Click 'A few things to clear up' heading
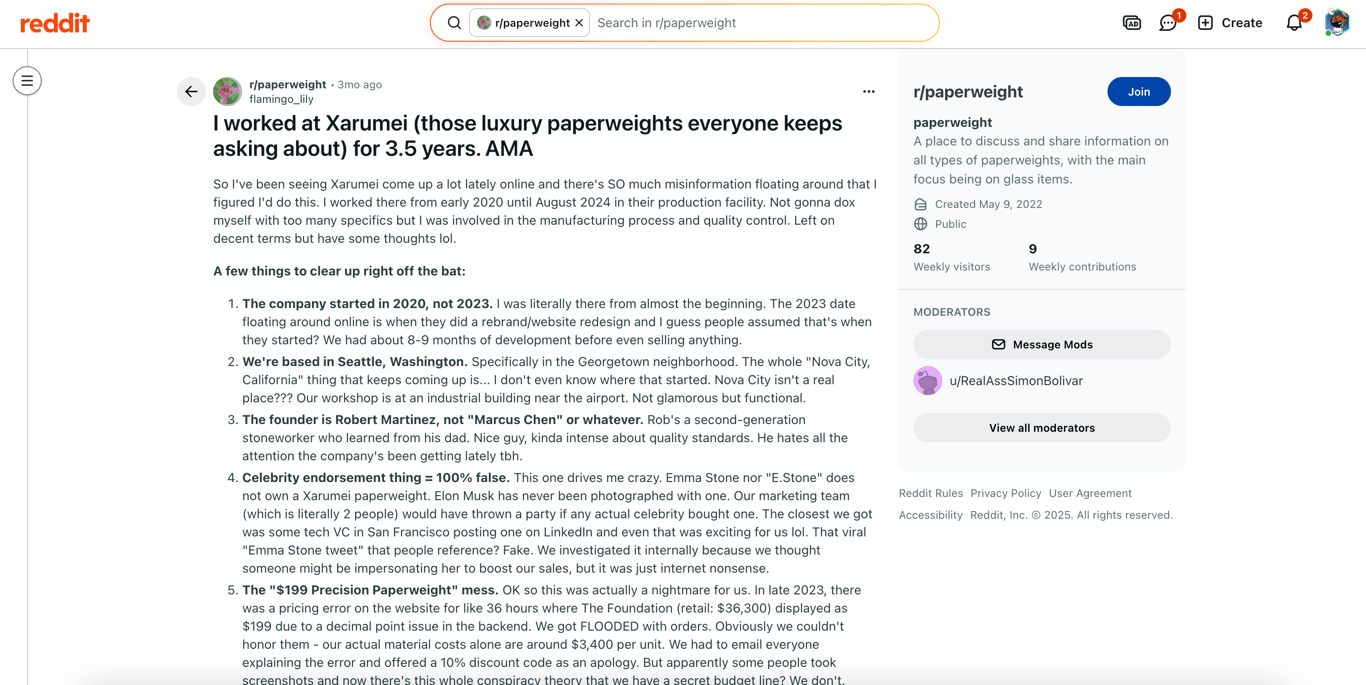This screenshot has height=685, width=1366. click(339, 271)
